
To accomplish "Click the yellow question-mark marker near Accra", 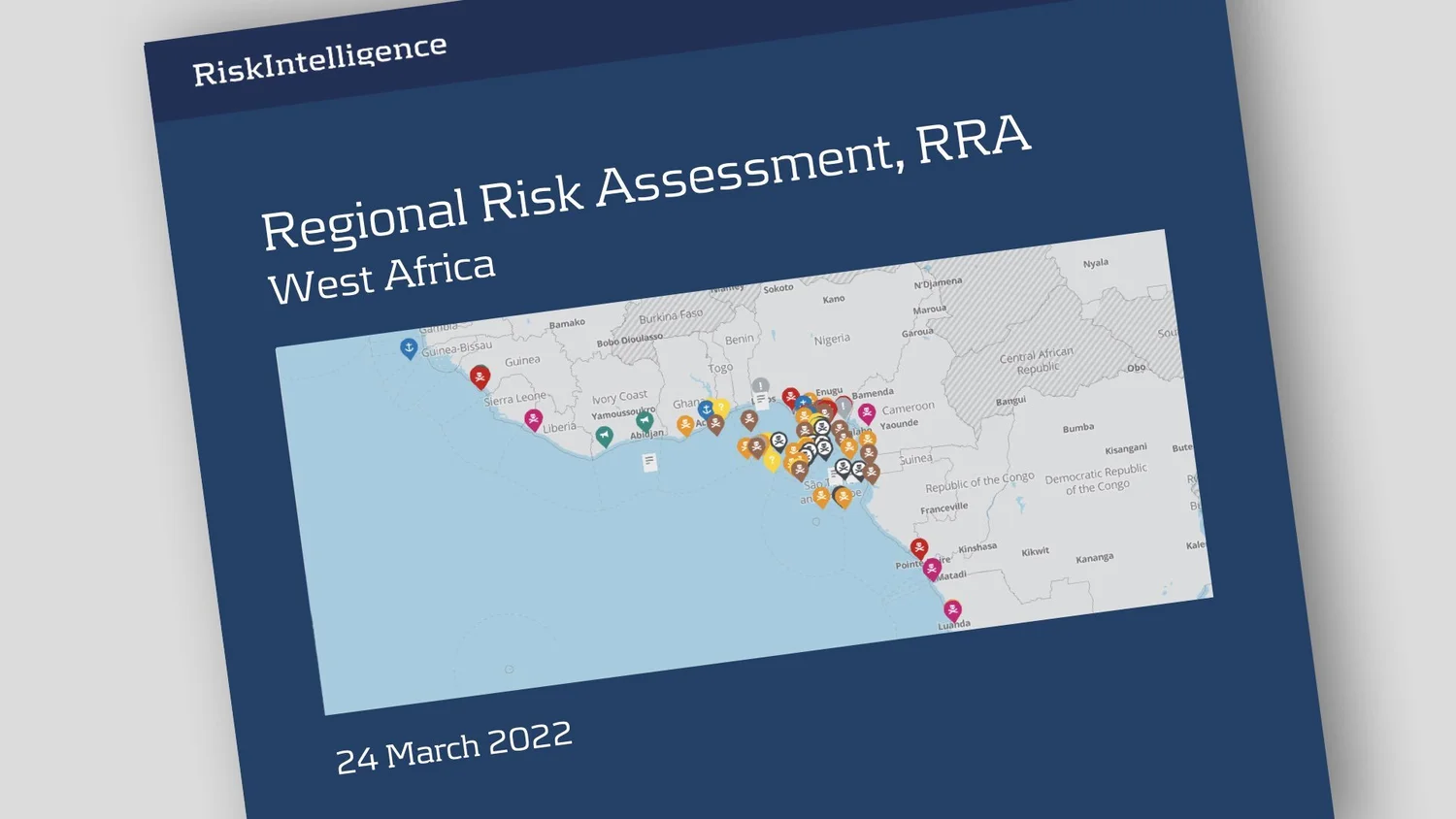I will [x=720, y=406].
